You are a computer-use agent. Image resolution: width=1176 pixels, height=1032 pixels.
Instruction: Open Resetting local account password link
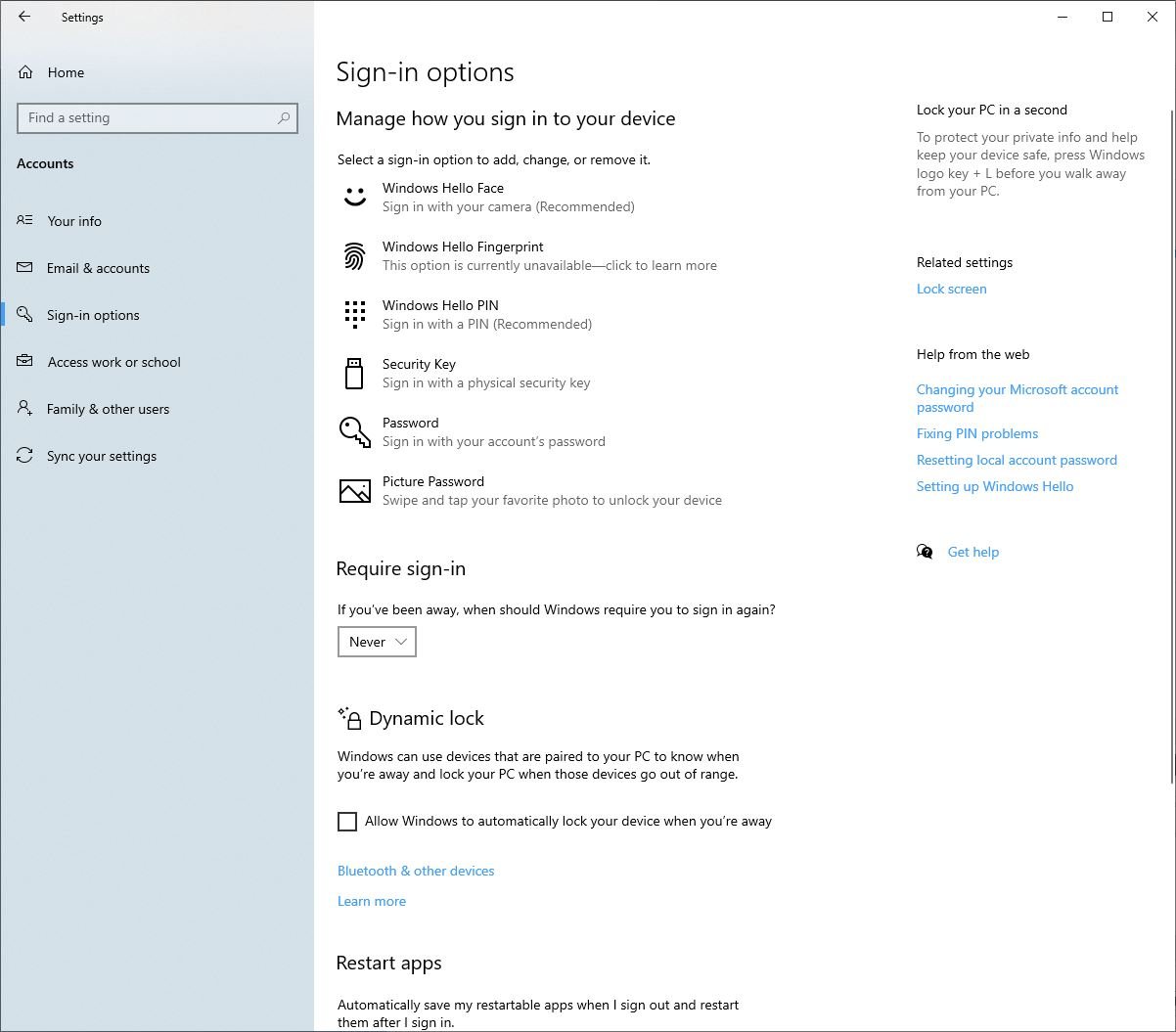click(x=1017, y=460)
